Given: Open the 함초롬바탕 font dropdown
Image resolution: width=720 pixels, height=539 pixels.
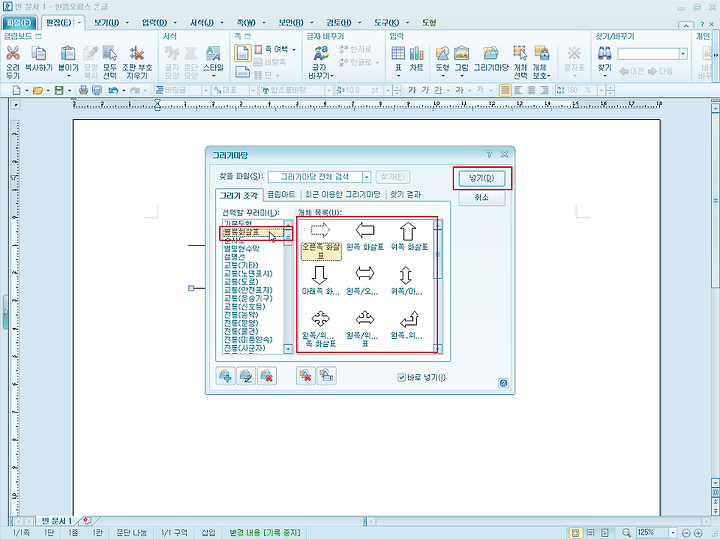Looking at the screenshot, I should click(x=328, y=90).
